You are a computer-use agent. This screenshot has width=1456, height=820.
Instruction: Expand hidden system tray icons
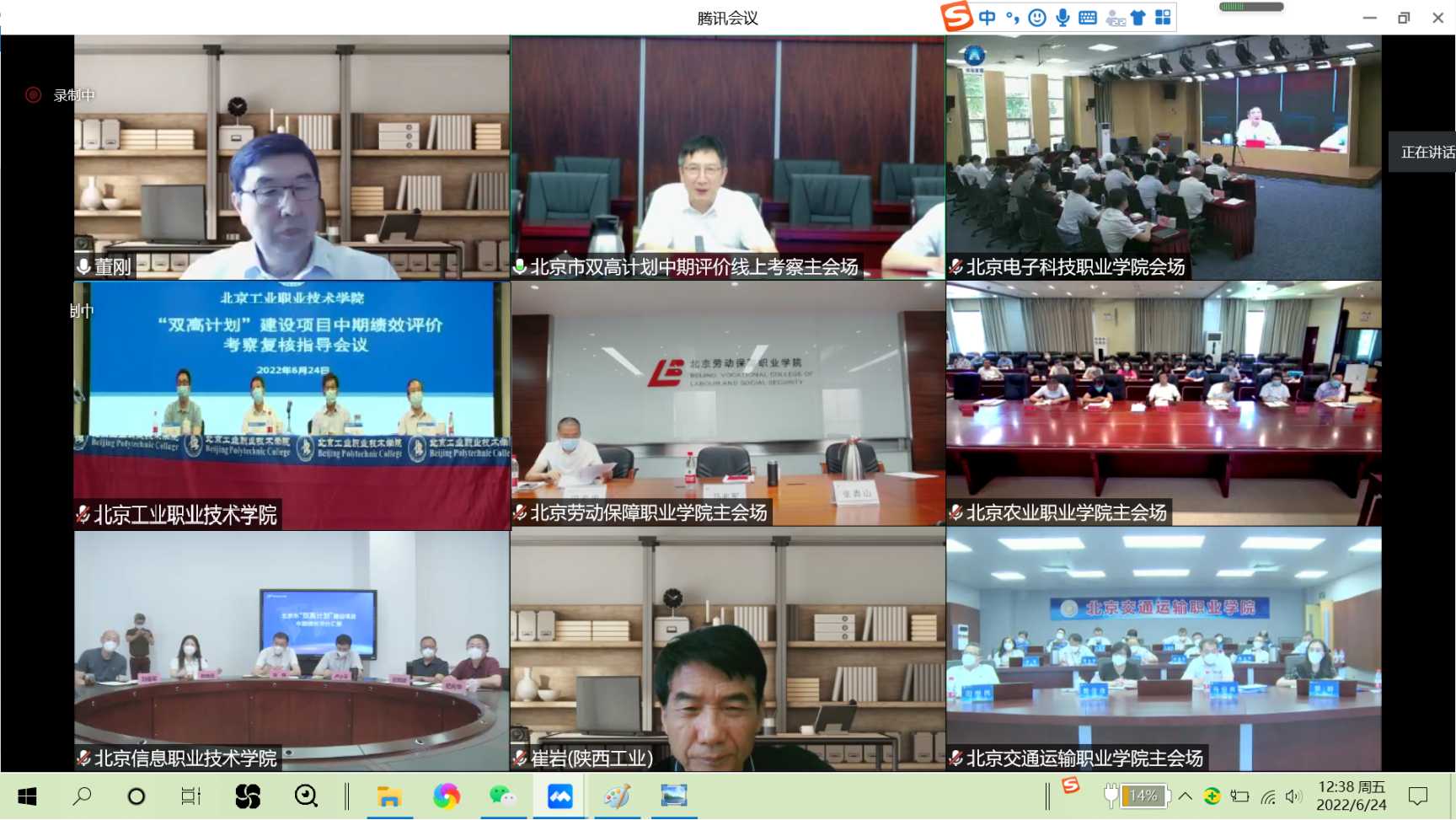pos(1185,796)
